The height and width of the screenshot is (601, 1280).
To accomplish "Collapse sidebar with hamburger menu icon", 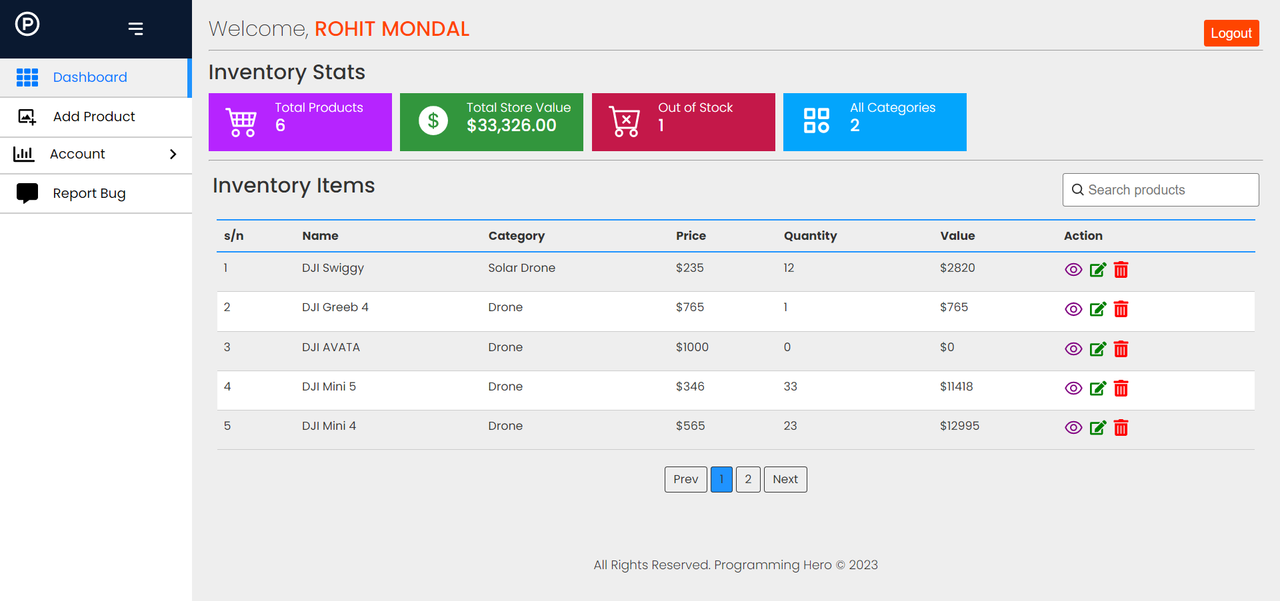I will 136,29.
